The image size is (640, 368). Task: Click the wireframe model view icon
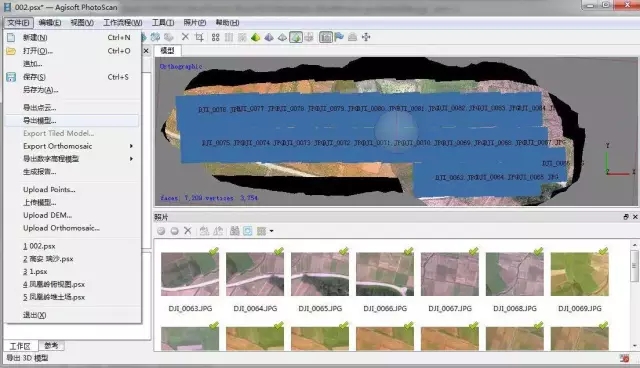pos(282,37)
